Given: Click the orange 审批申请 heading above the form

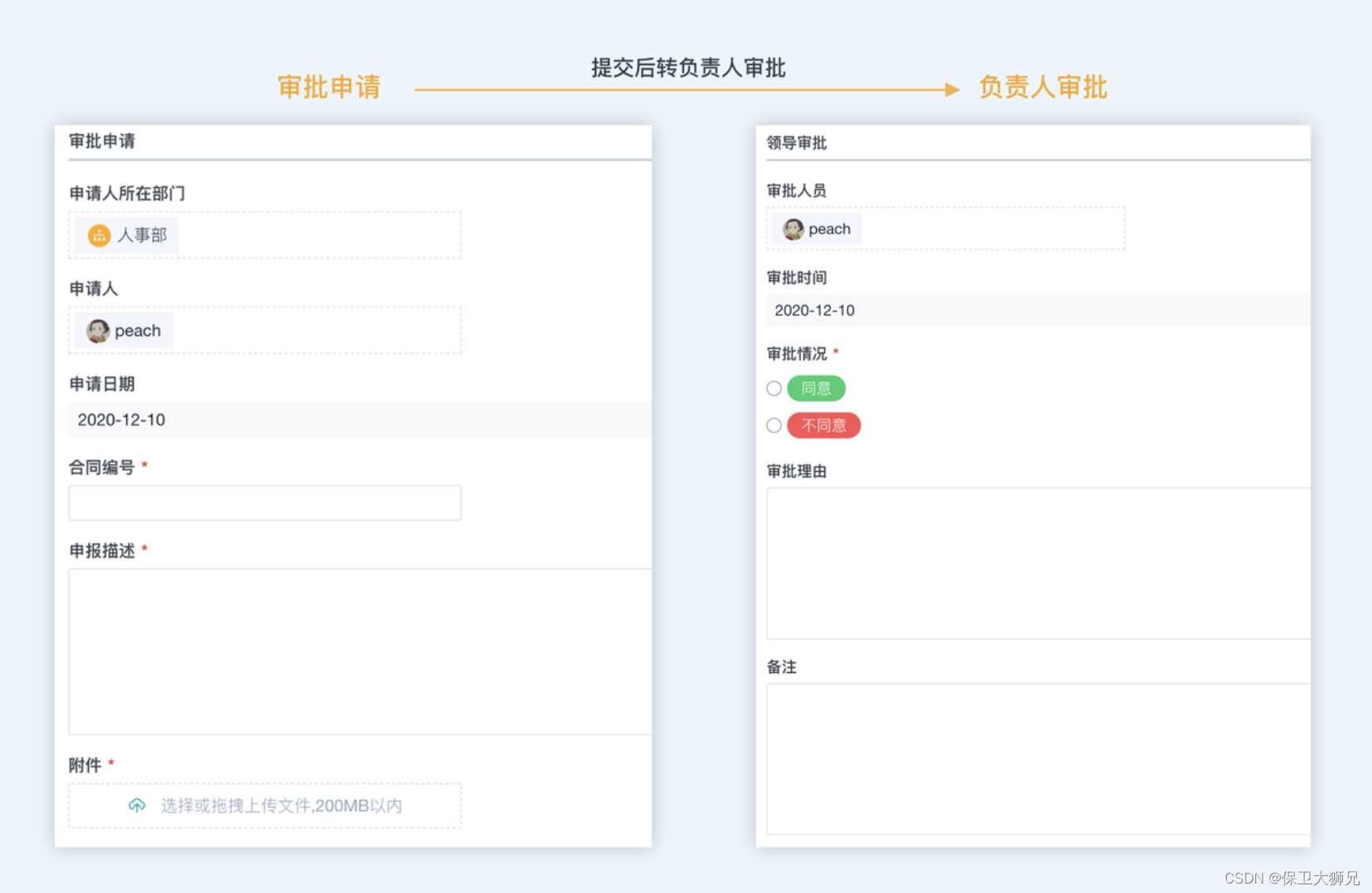Looking at the screenshot, I should pyautogui.click(x=330, y=87).
